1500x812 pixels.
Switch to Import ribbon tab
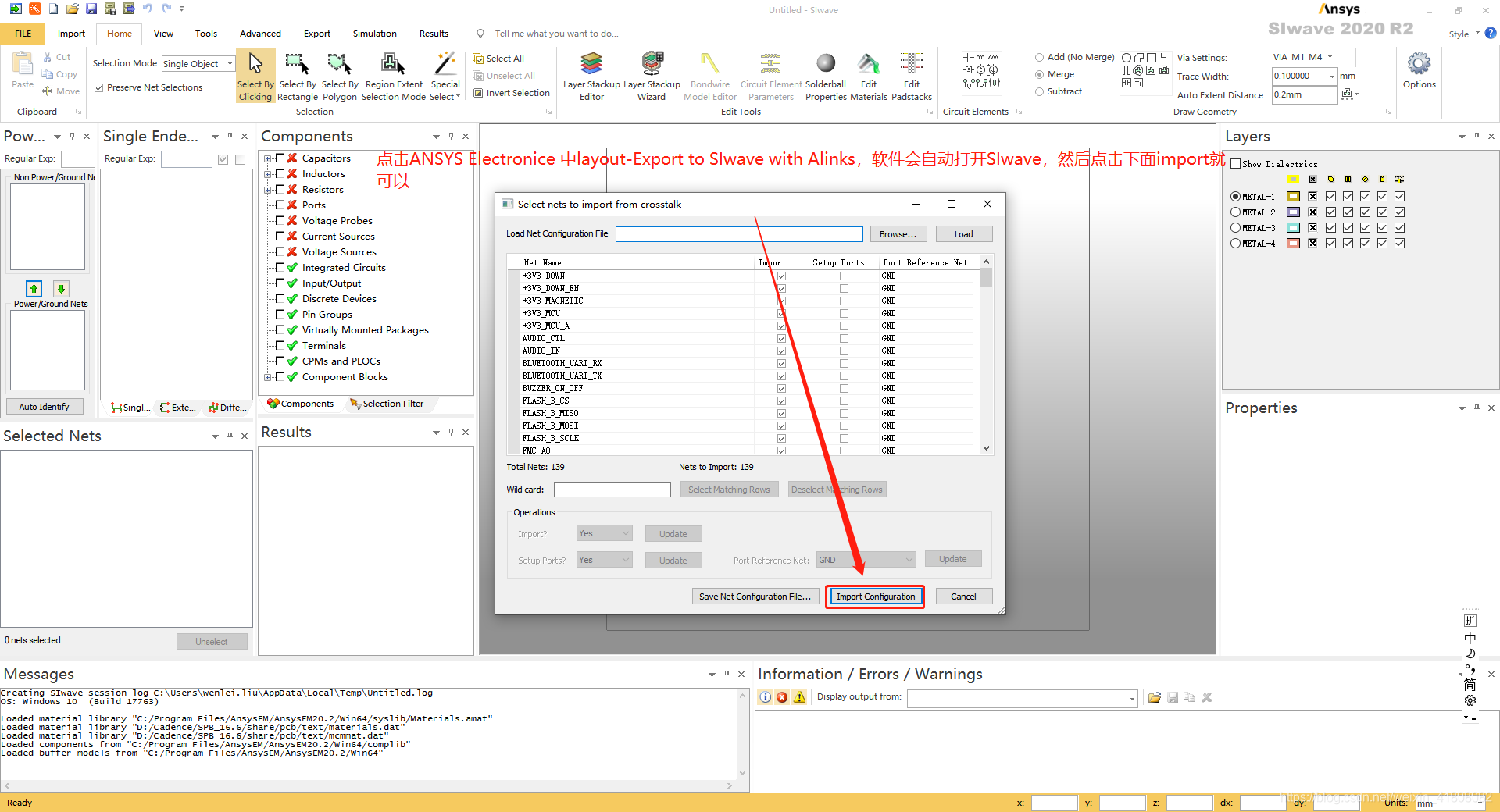(71, 34)
